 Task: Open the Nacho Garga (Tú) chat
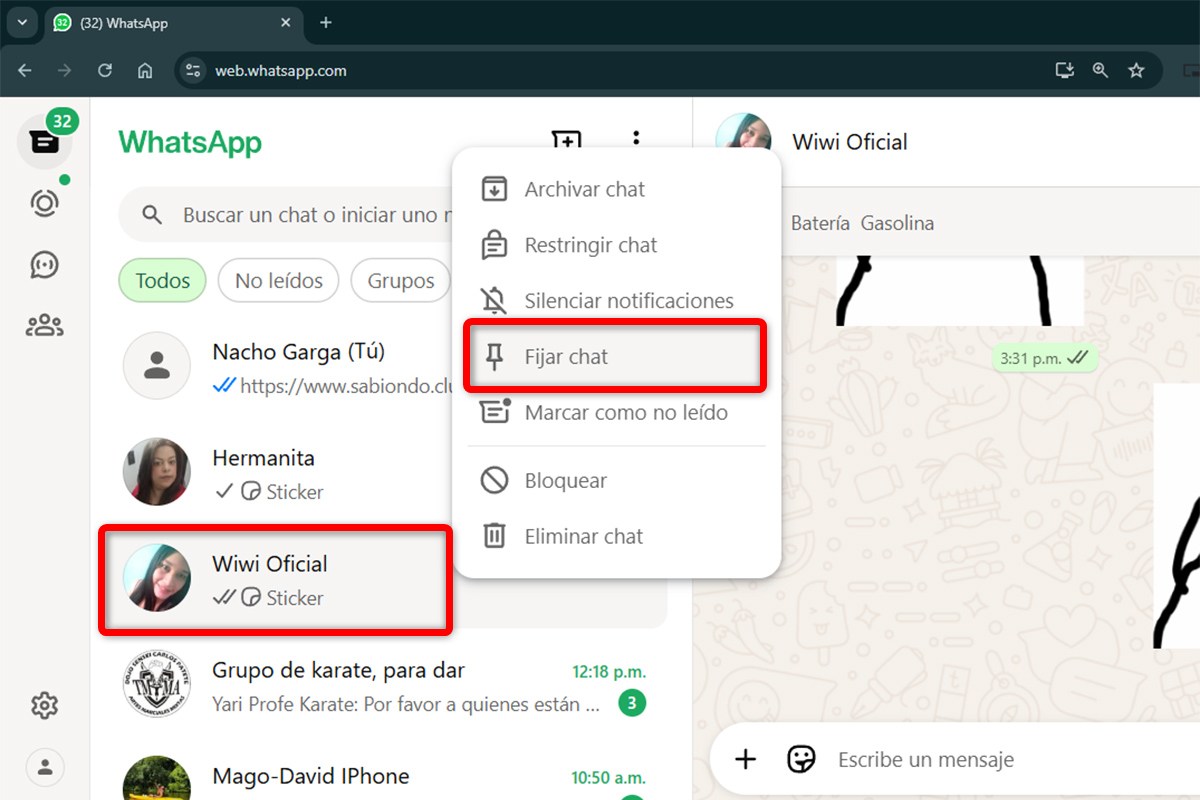(x=284, y=367)
